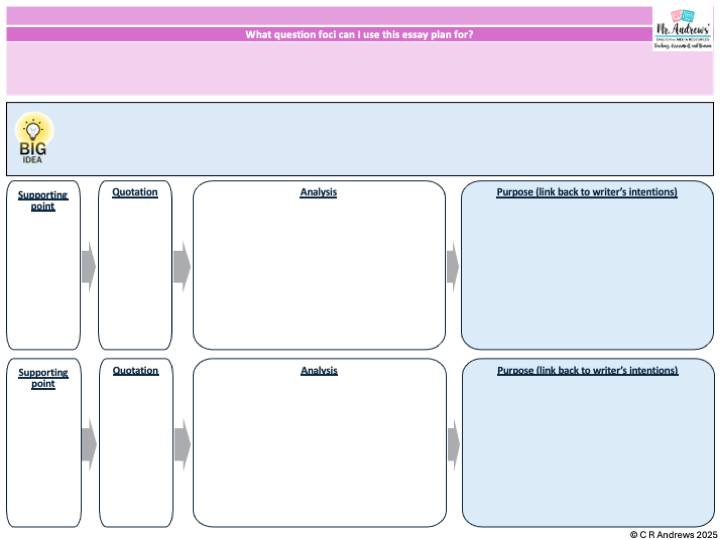
Task: Click the Mr. Andrews' logo
Action: point(683,29)
